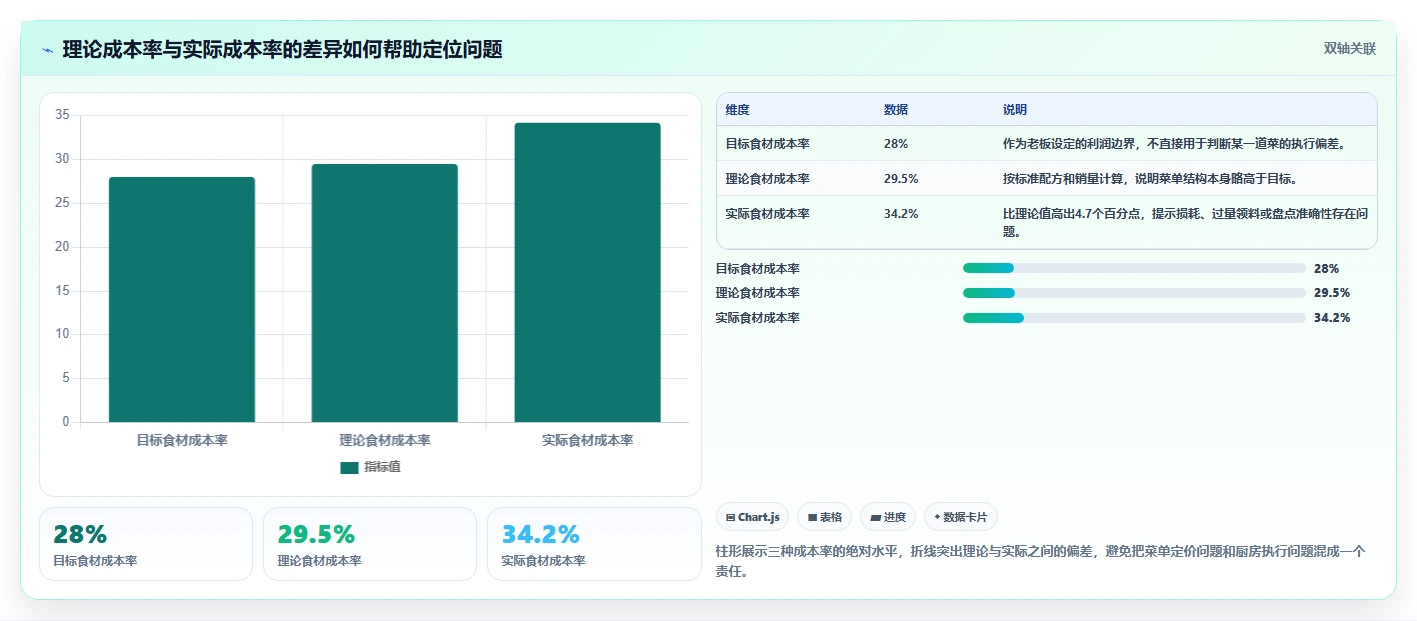The image size is (1417, 621).
Task: Click the footnote paragraph starting 柱形展示三种成本率
Action: point(1041,561)
